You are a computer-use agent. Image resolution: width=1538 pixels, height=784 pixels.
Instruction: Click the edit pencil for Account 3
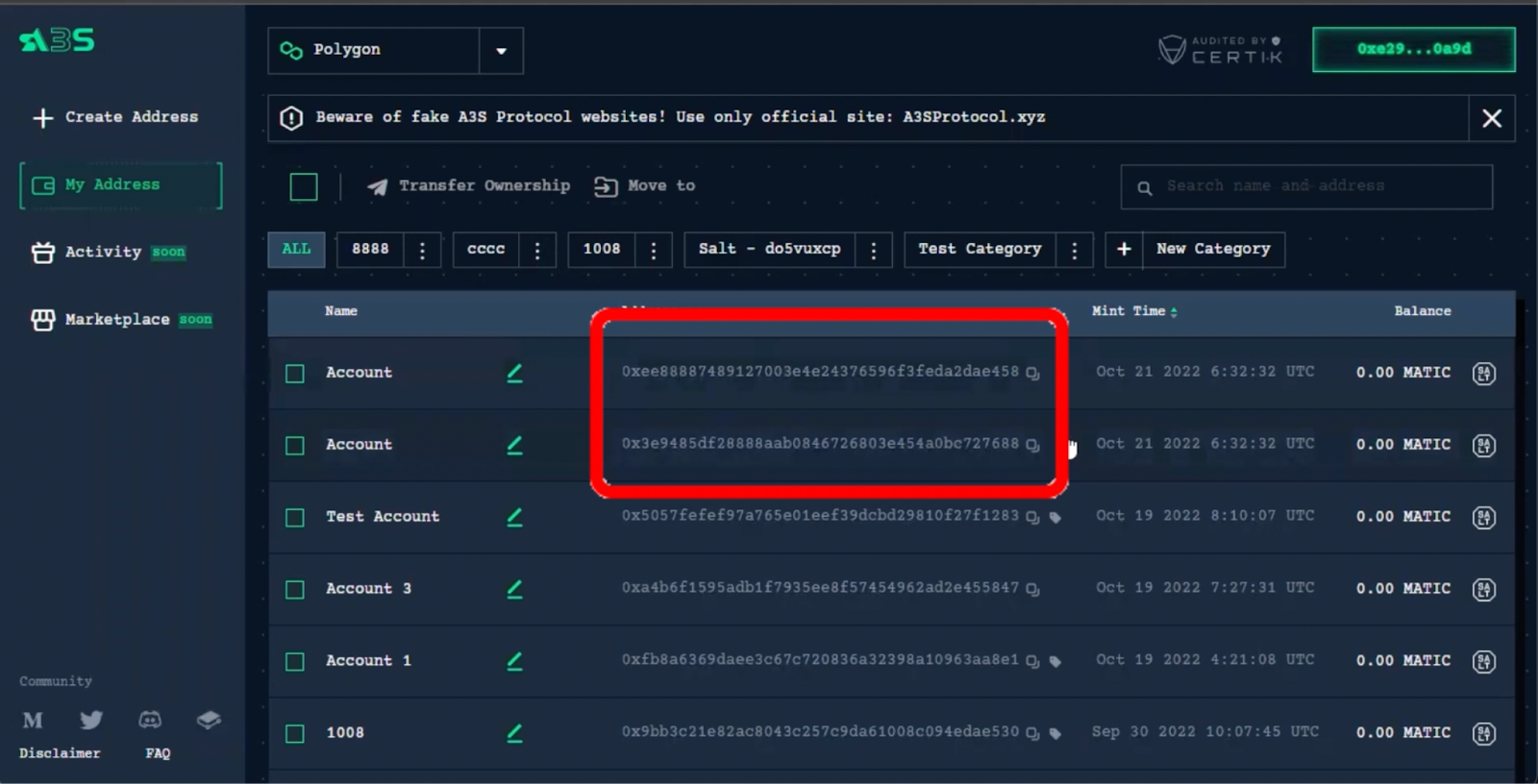click(515, 589)
